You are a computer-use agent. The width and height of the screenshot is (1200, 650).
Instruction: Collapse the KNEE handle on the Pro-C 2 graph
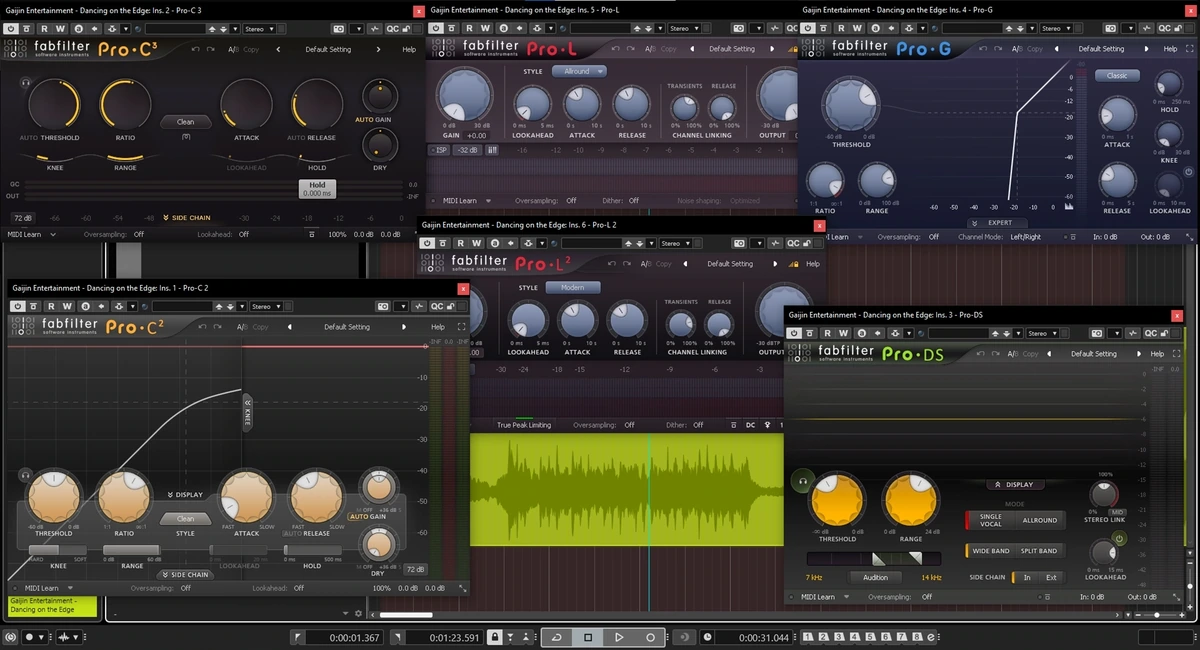(248, 412)
